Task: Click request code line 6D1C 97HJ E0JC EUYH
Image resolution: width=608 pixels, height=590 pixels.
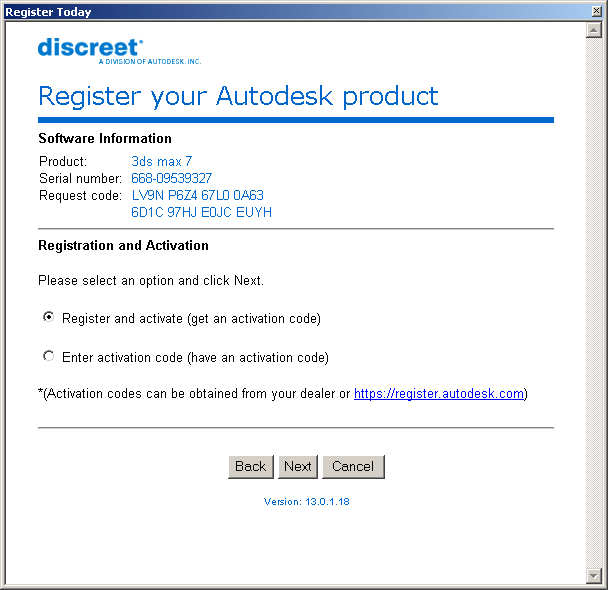Action: pyautogui.click(x=201, y=212)
